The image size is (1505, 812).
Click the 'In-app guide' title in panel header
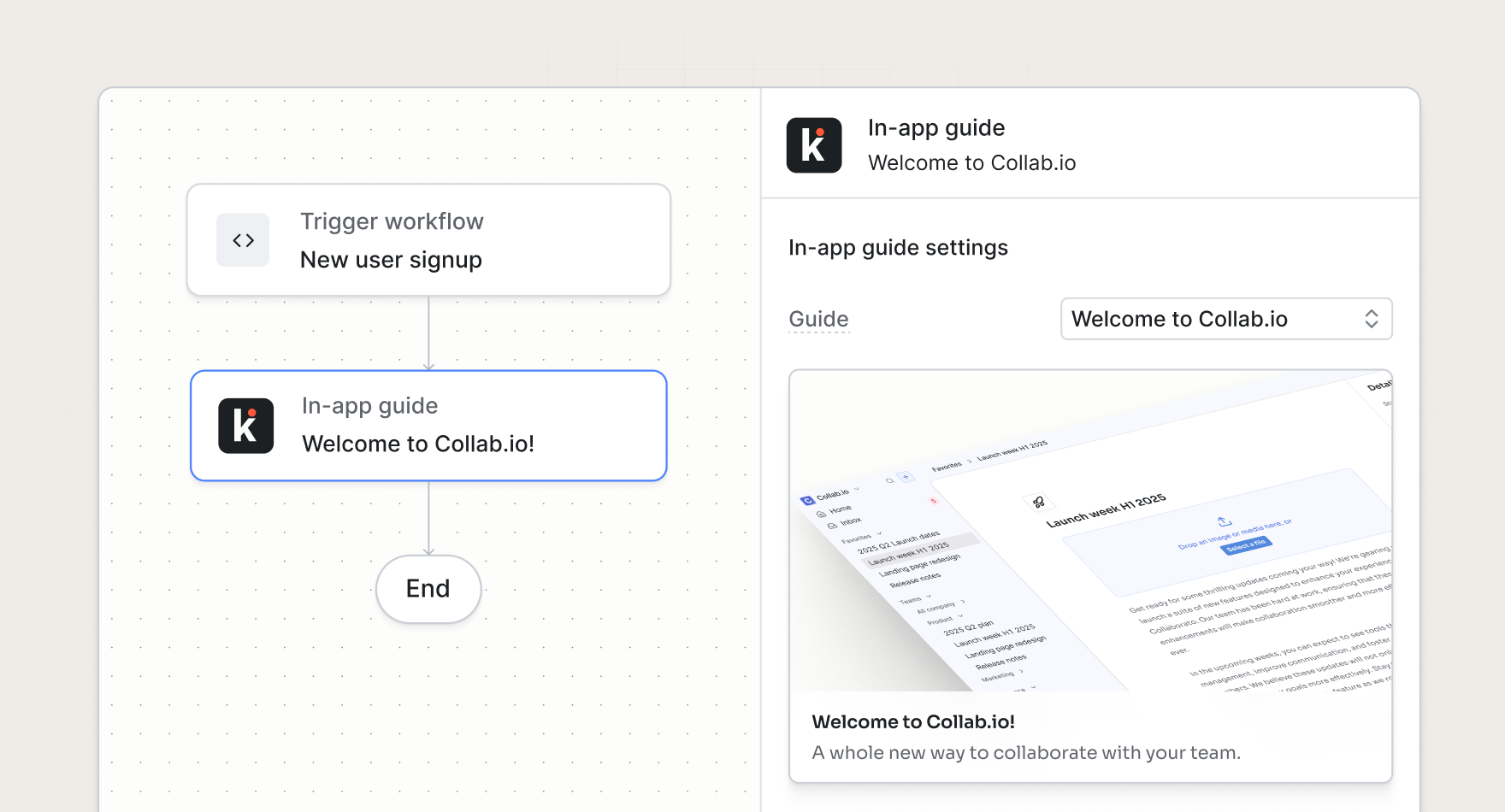[936, 128]
